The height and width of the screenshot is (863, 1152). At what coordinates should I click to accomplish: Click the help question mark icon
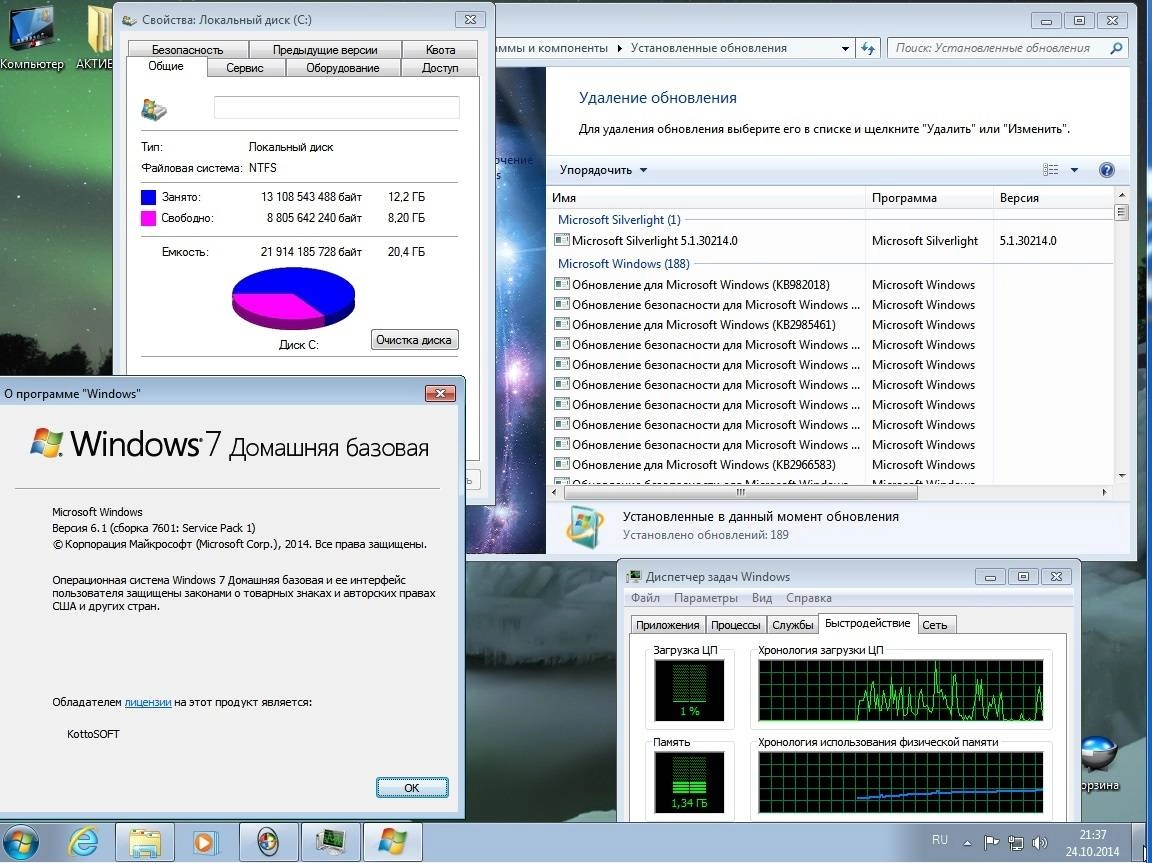(x=1106, y=170)
